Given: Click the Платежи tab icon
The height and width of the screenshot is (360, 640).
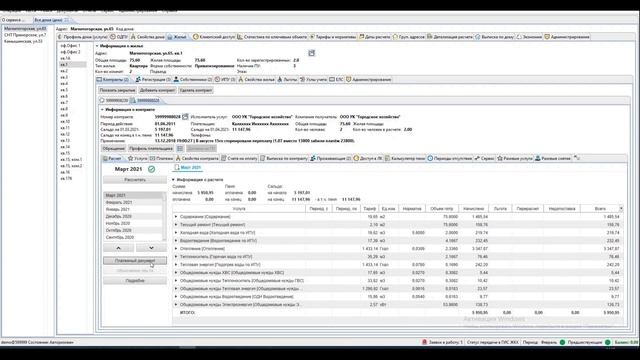Looking at the screenshot, I should (x=152, y=158).
